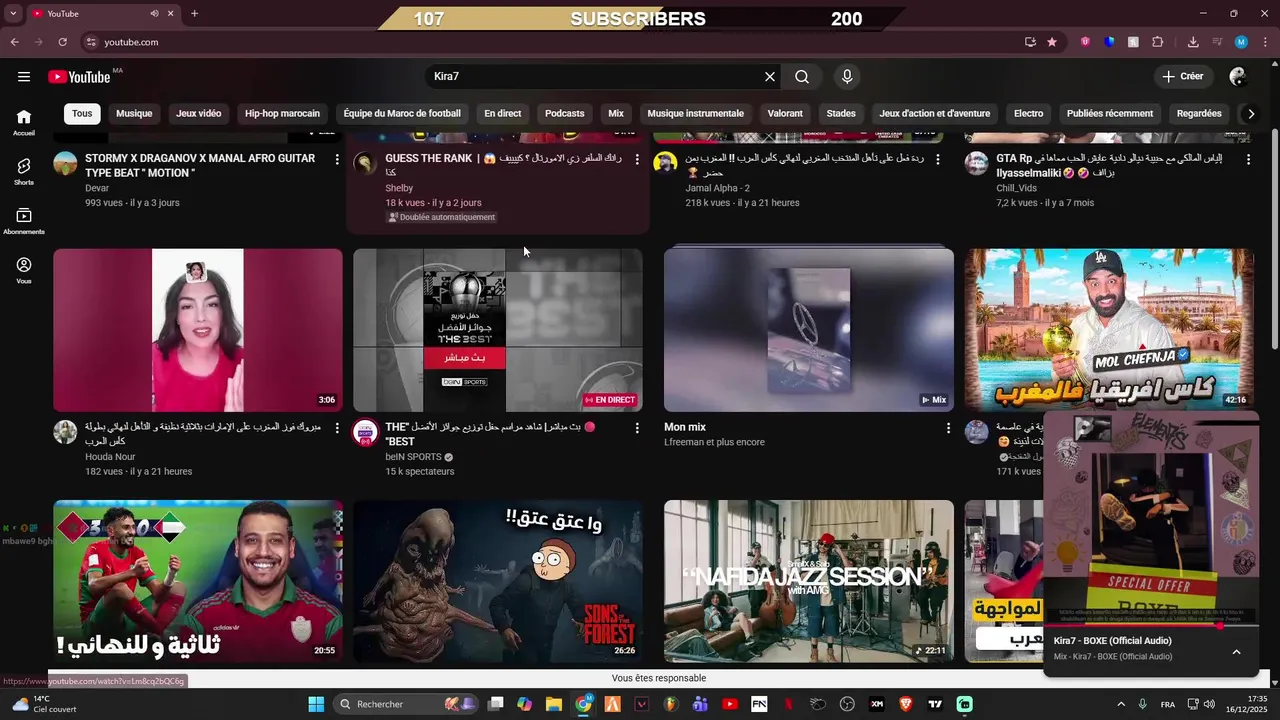
Task: Click the install app icon in address bar
Action: click(x=1030, y=42)
